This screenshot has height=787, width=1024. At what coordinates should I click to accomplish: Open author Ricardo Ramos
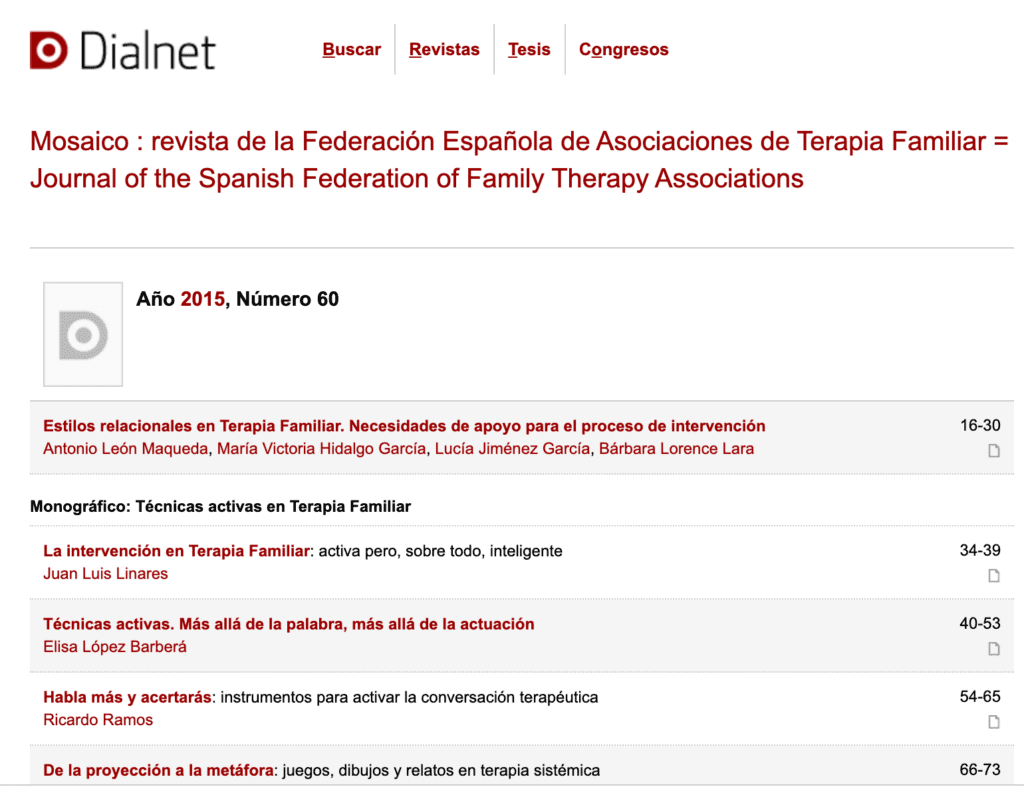(x=98, y=720)
